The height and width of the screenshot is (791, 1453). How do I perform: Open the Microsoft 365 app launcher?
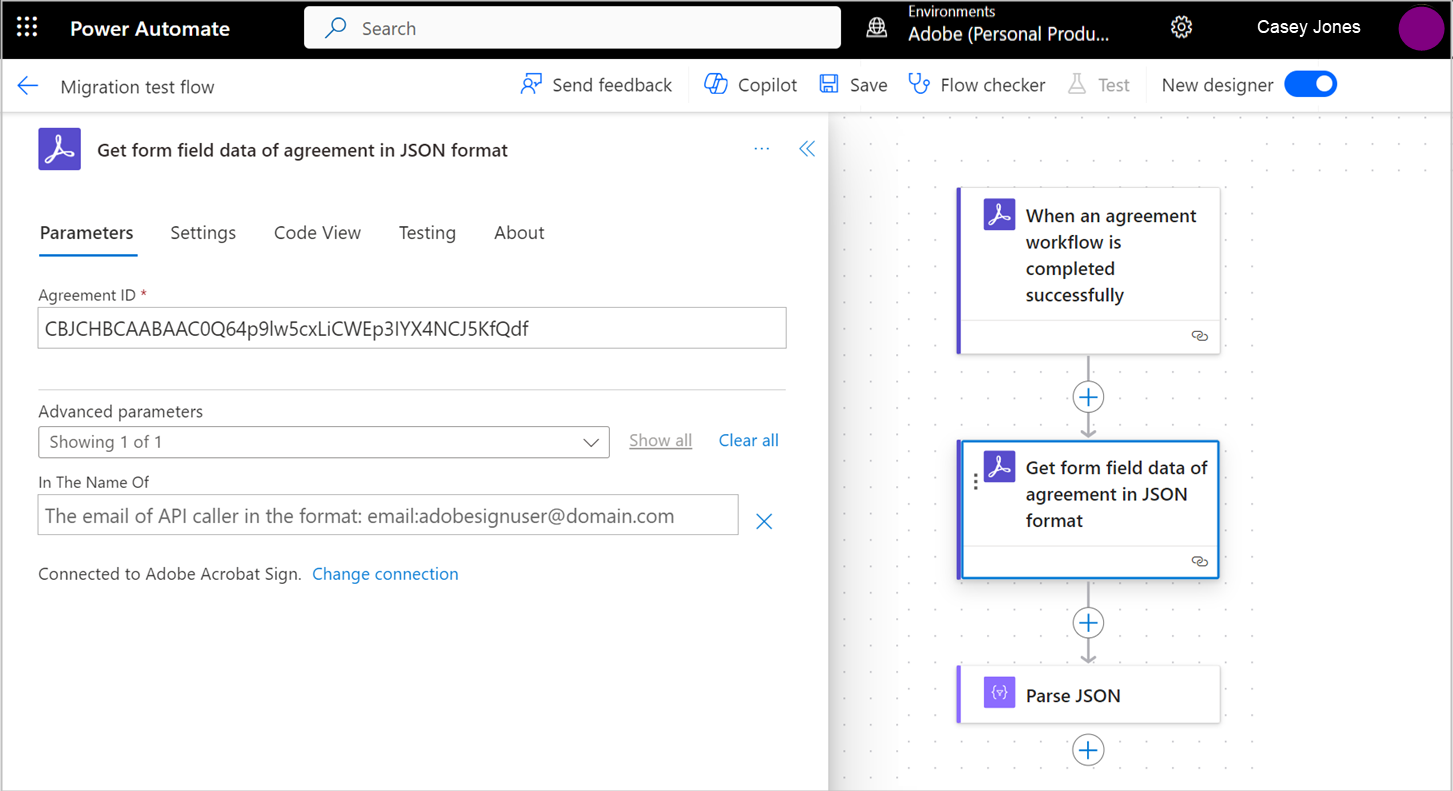click(26, 26)
